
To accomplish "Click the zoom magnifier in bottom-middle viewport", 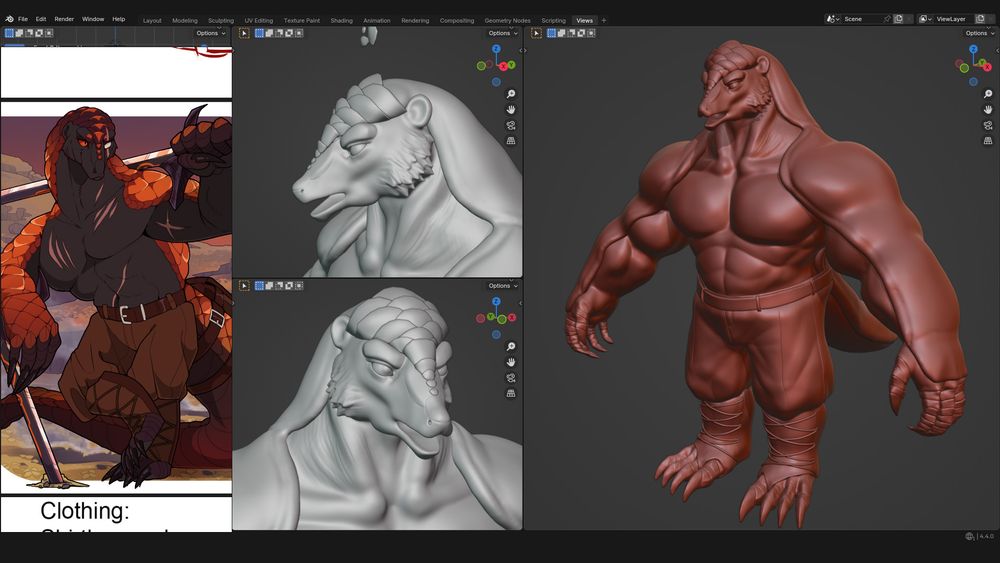I will coord(511,346).
